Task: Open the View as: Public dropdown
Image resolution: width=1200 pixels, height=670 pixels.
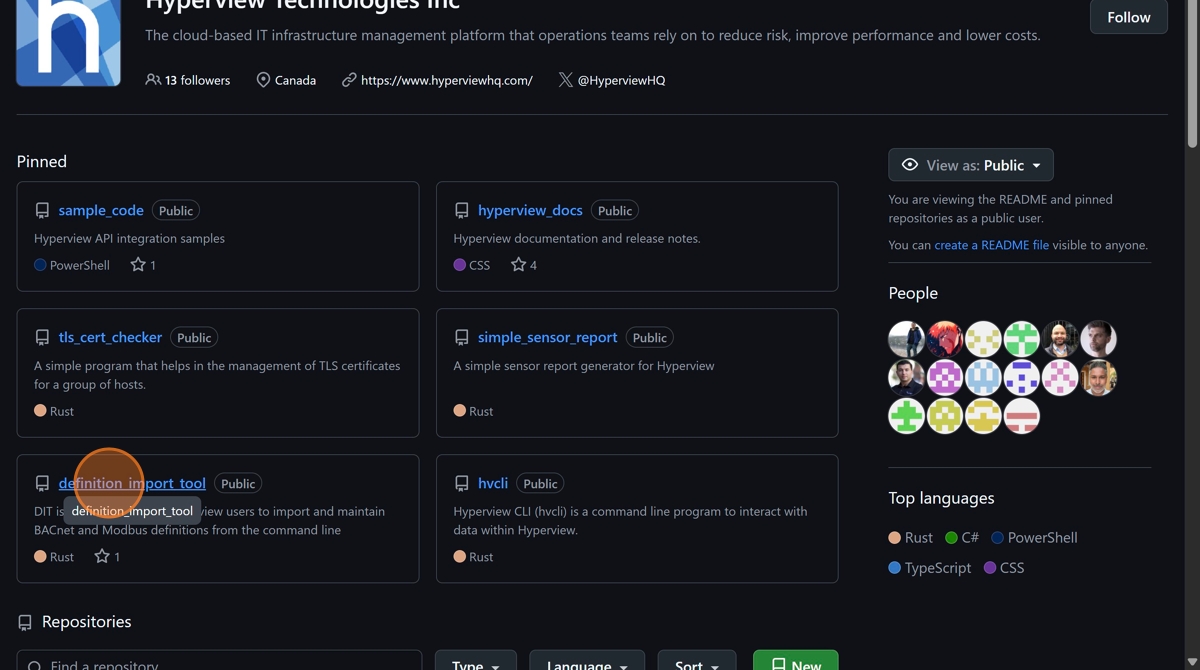Action: [970, 165]
